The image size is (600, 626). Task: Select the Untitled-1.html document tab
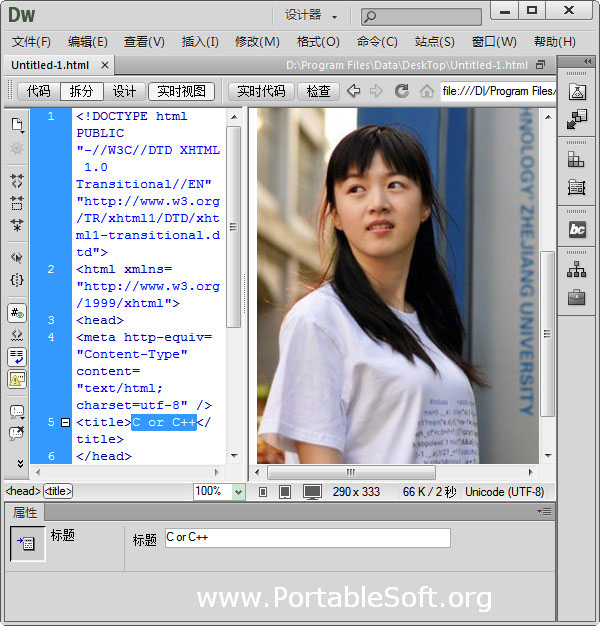[59, 65]
